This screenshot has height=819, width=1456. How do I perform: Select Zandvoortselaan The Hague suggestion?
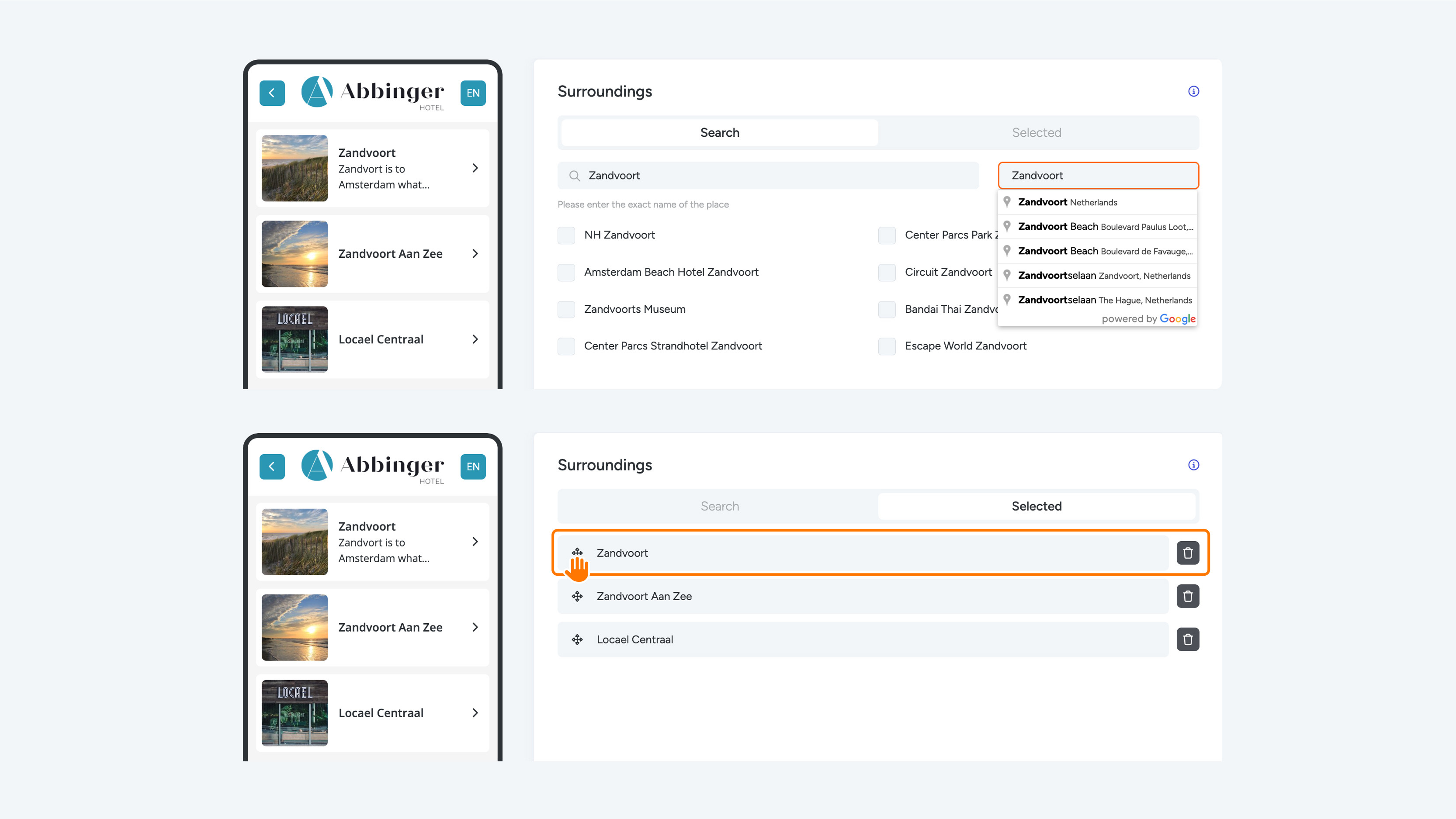coord(1097,299)
